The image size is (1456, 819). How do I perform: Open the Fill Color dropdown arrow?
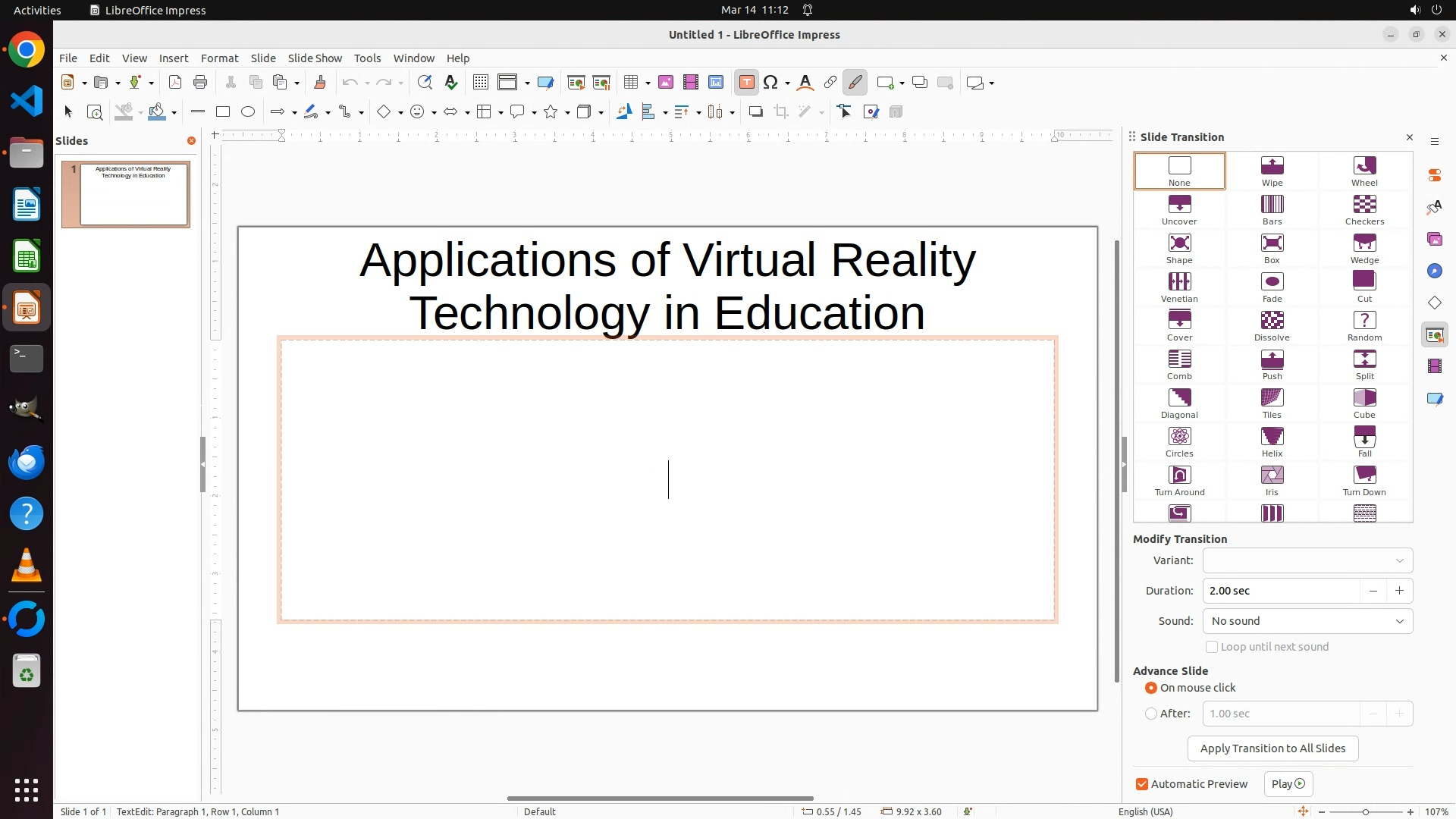(x=174, y=112)
